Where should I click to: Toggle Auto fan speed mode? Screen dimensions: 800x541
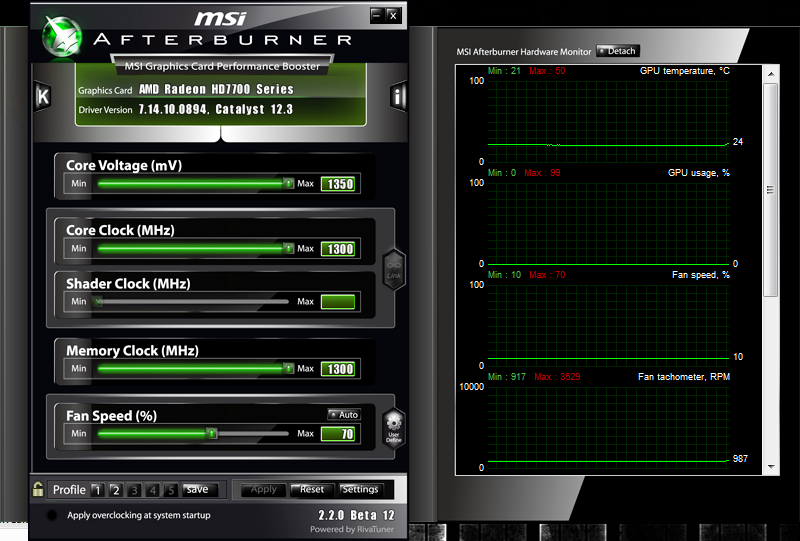tap(344, 414)
